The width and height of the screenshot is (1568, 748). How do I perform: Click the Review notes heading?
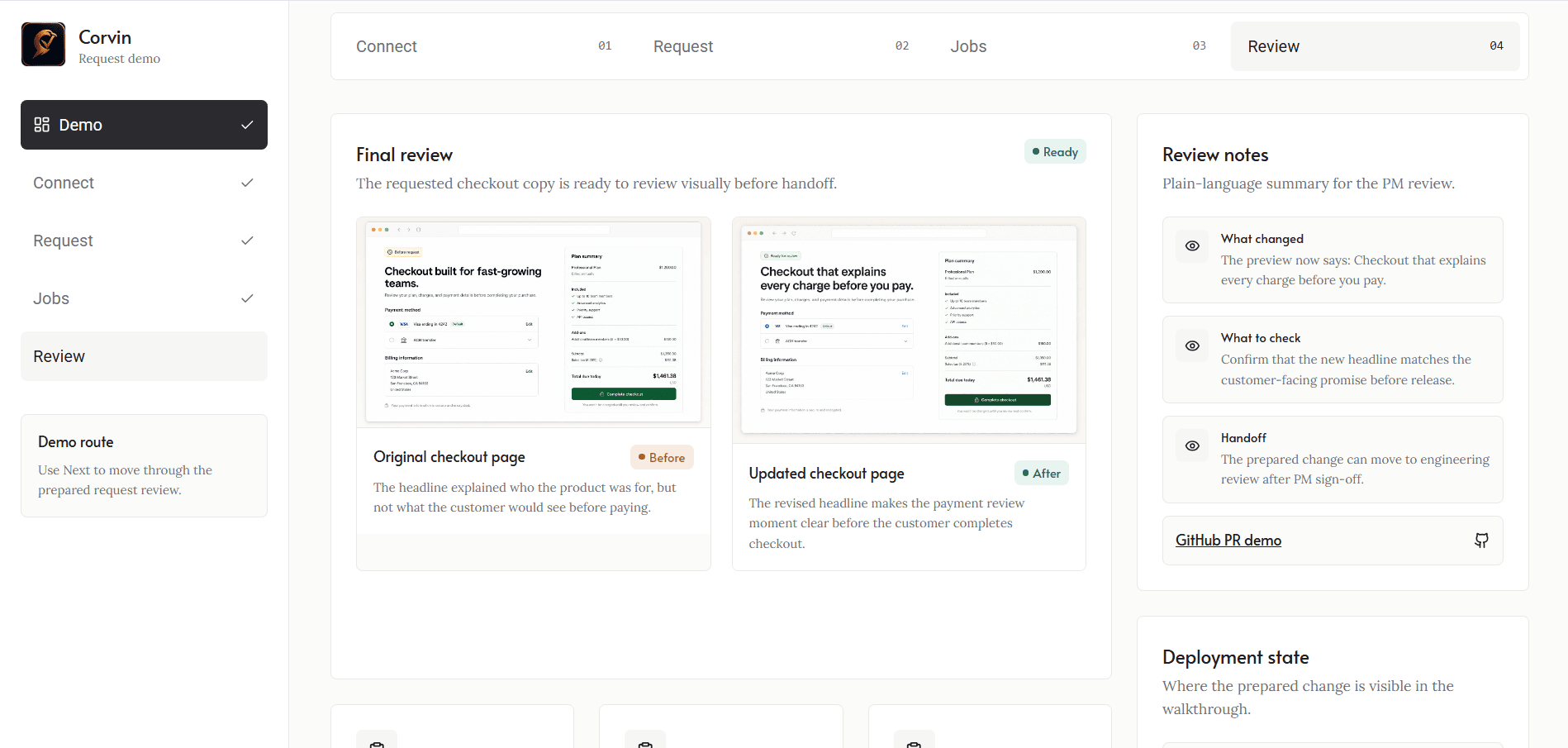click(x=1215, y=155)
